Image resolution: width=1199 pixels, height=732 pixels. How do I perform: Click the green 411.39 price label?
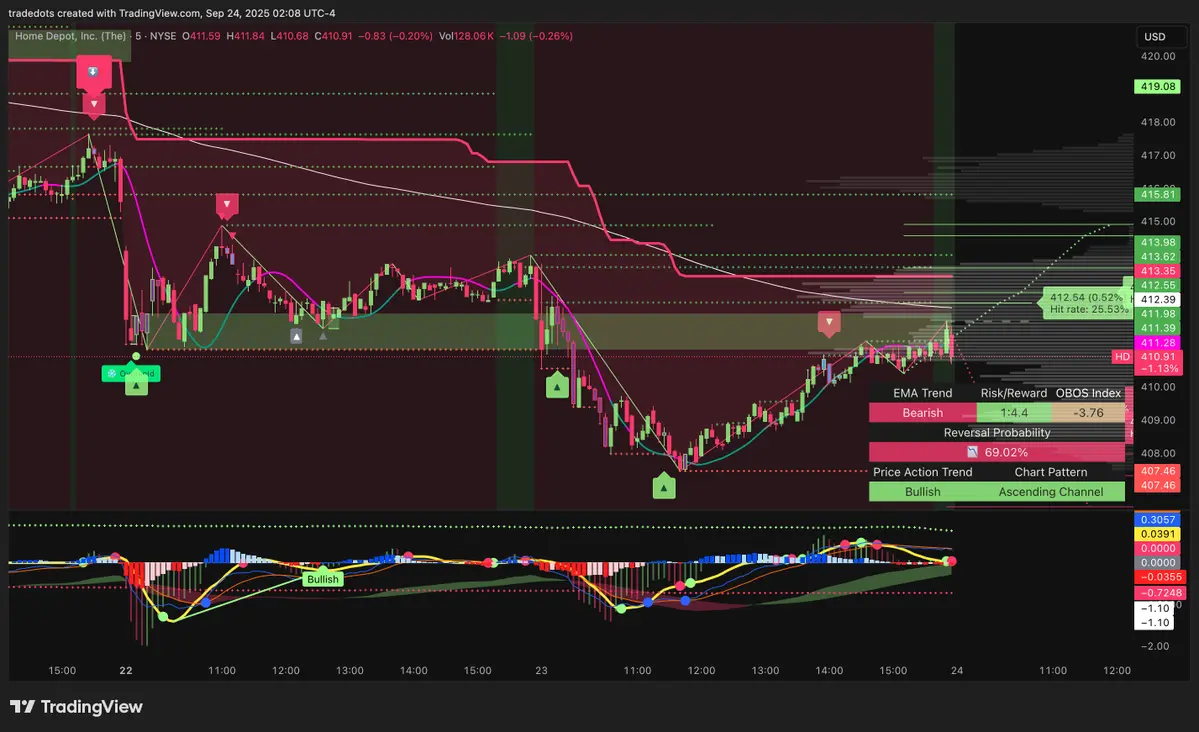pos(1158,328)
